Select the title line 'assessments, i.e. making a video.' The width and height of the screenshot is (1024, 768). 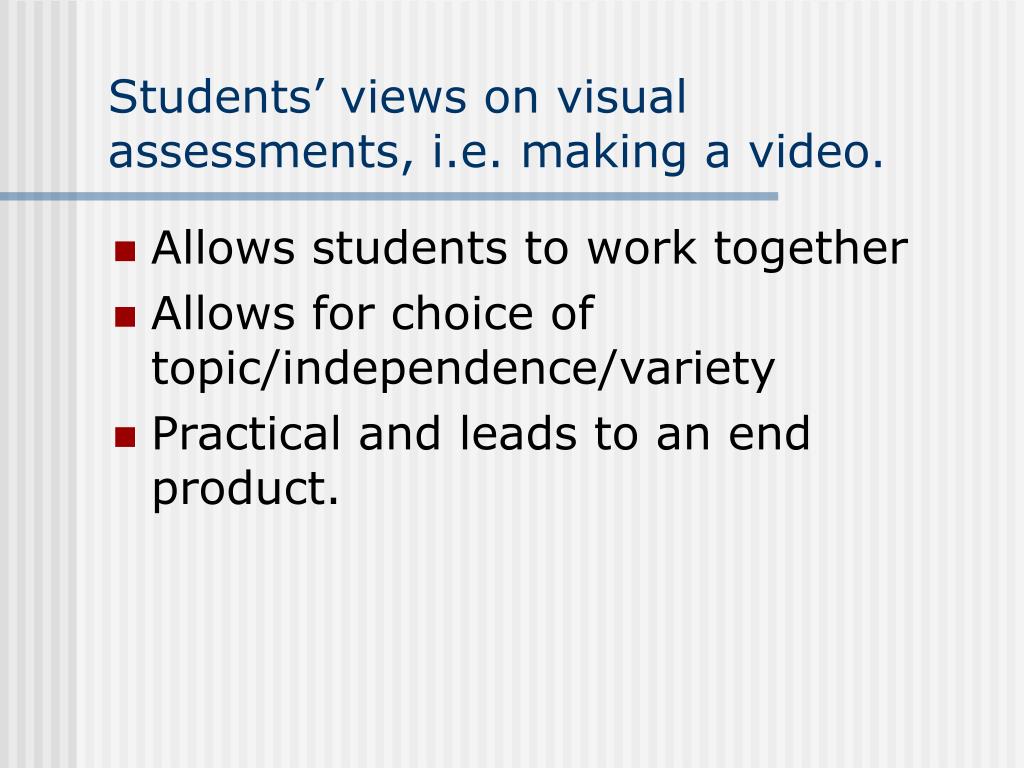coord(496,153)
